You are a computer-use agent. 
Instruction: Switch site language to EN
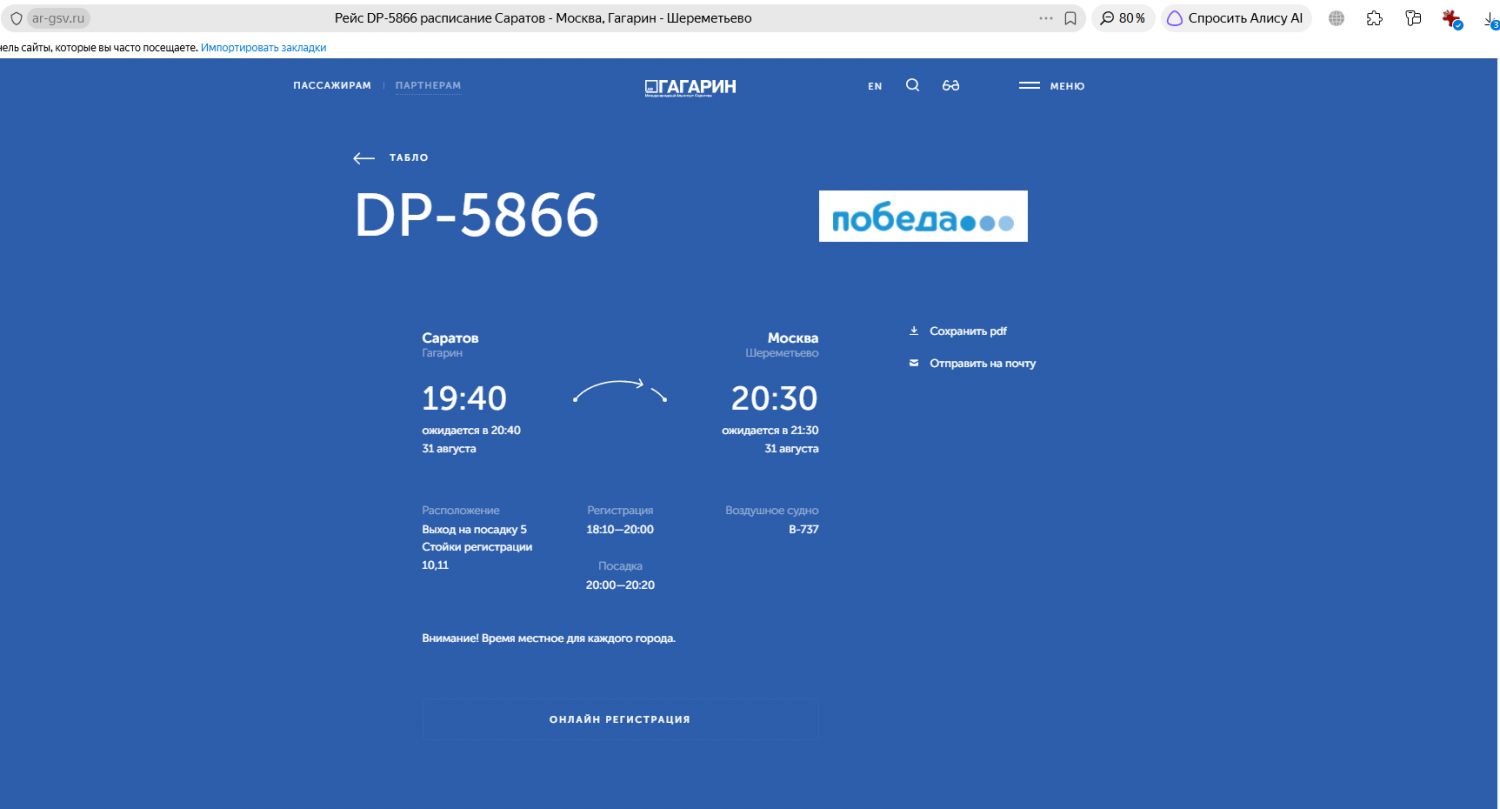click(875, 87)
